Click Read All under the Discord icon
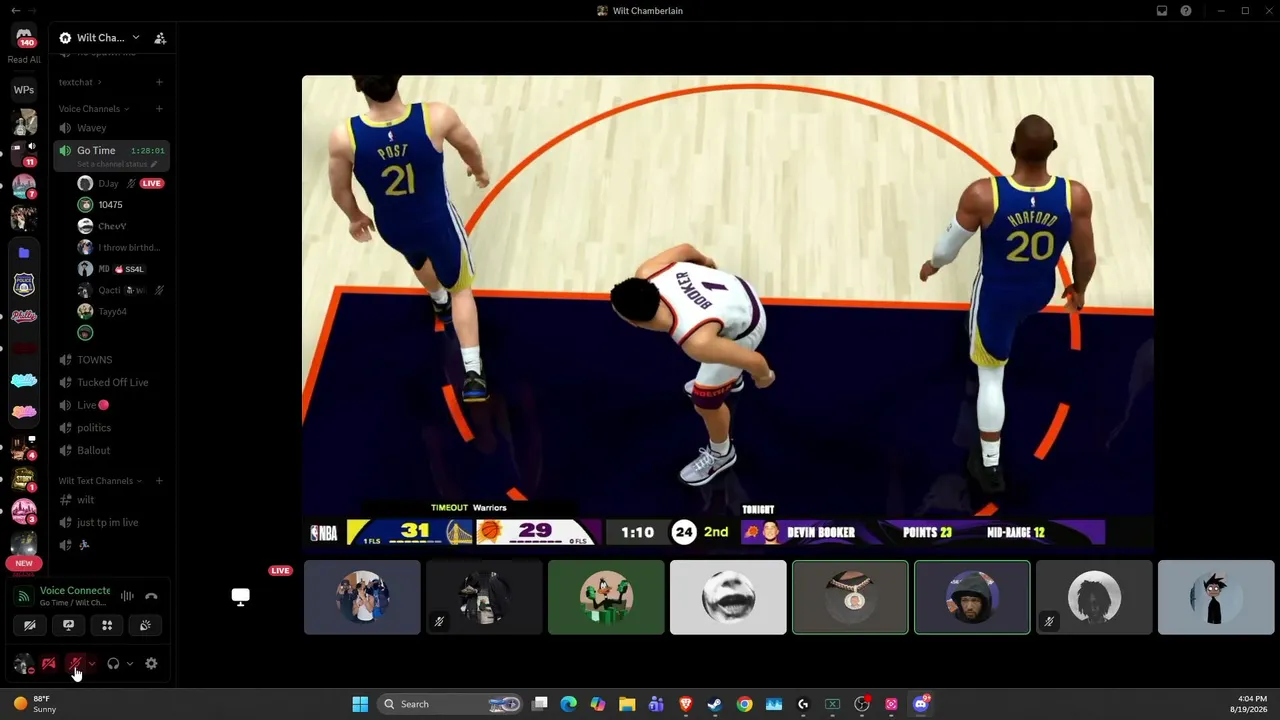The height and width of the screenshot is (720, 1280). (24, 60)
